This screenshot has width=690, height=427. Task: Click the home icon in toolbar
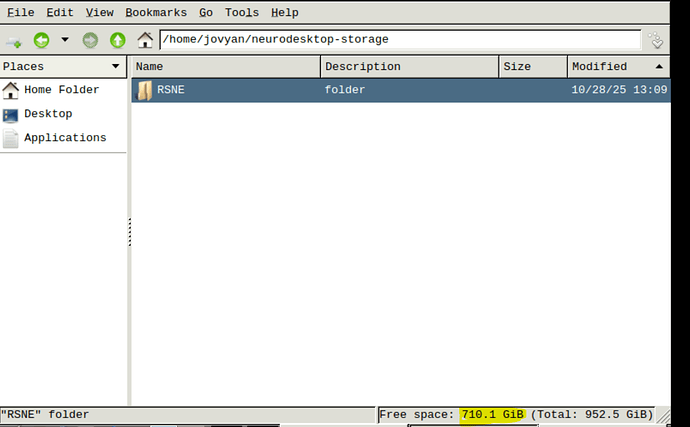pos(145,40)
